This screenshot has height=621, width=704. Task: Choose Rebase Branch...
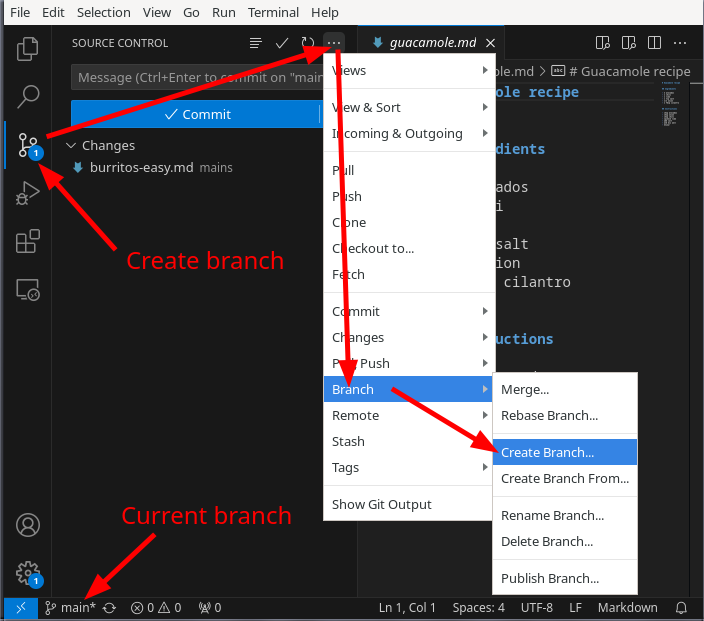tap(565, 415)
